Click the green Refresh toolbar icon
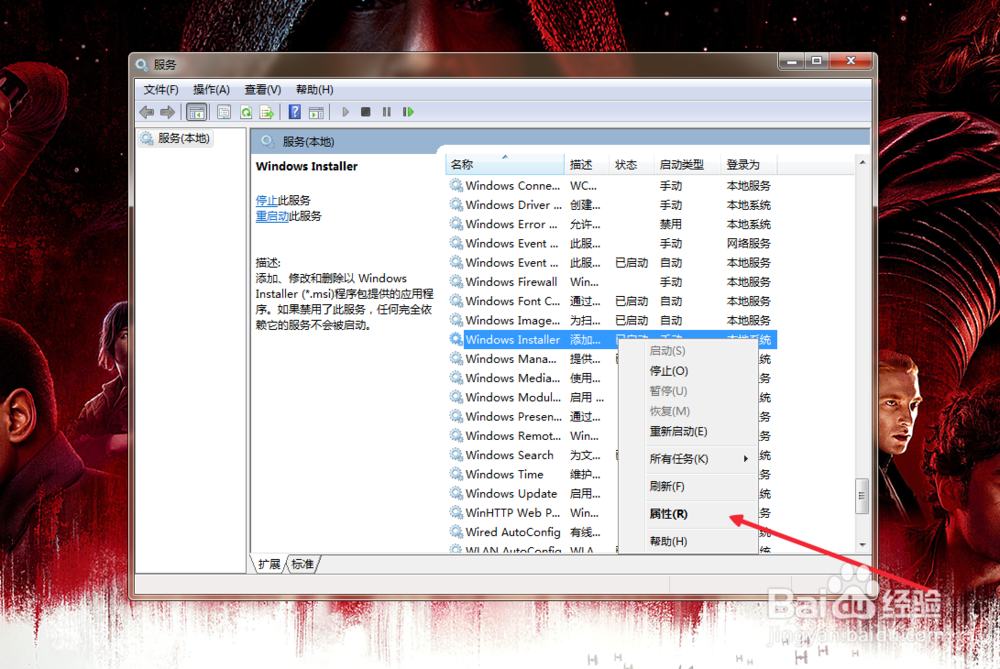This screenshot has width=1000, height=669. pyautogui.click(x=246, y=112)
